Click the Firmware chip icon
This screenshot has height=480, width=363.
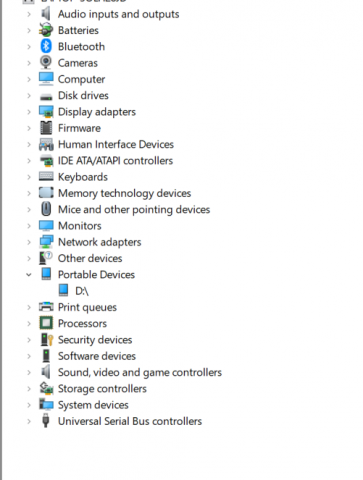(x=46, y=128)
